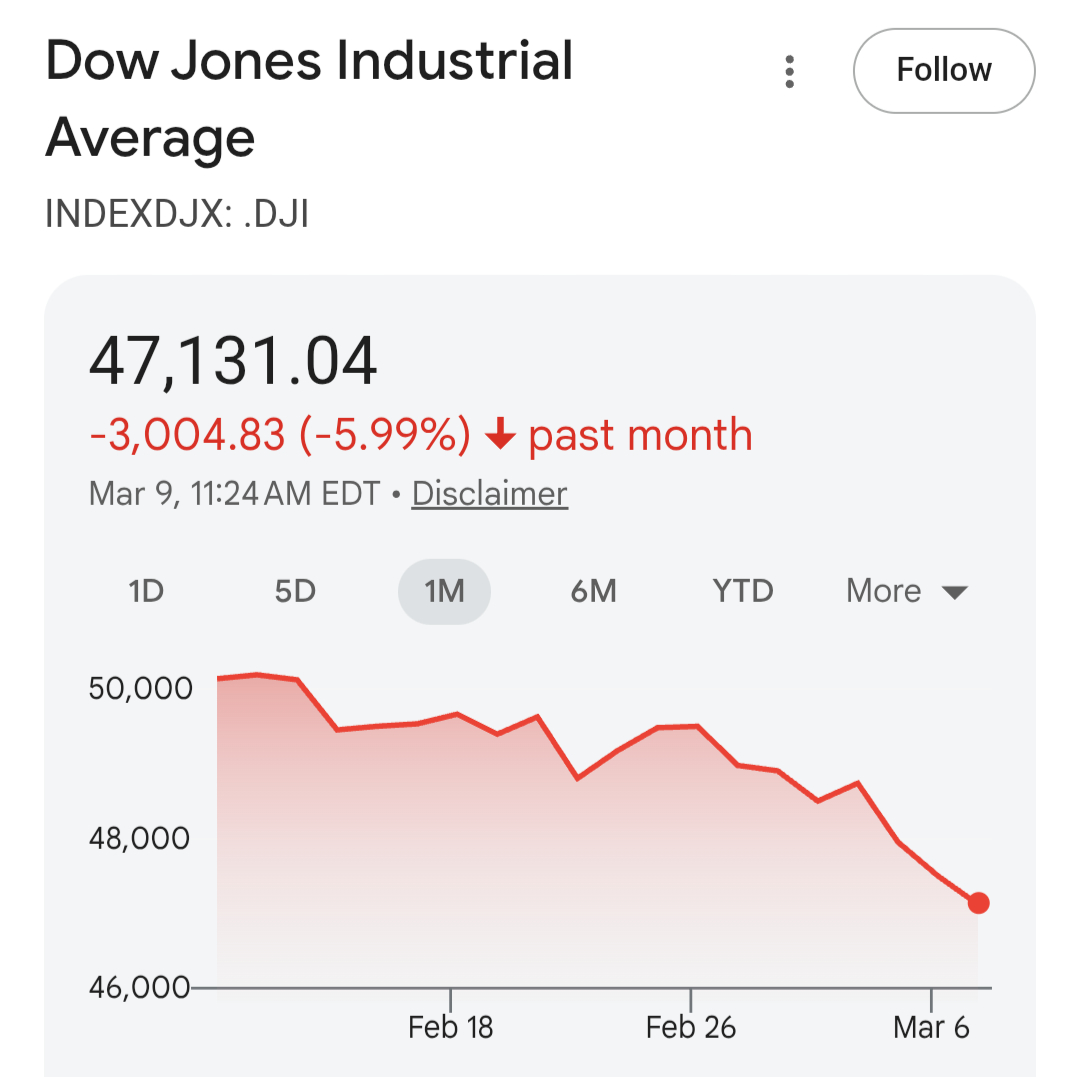Click the red down arrow icon
The width and height of the screenshot is (1080, 1077).
tap(499, 436)
